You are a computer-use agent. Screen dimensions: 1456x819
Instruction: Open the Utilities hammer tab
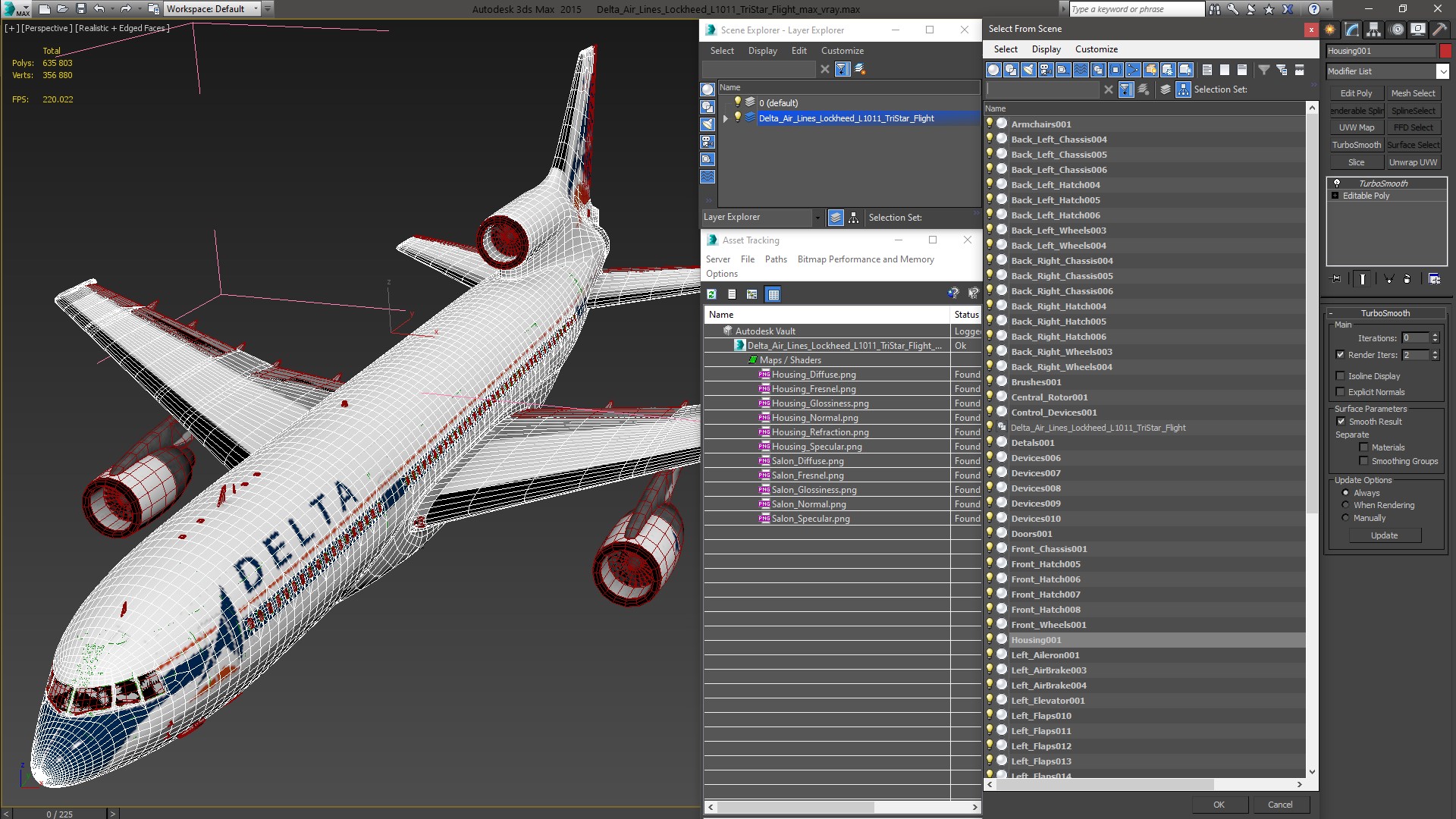1439,30
